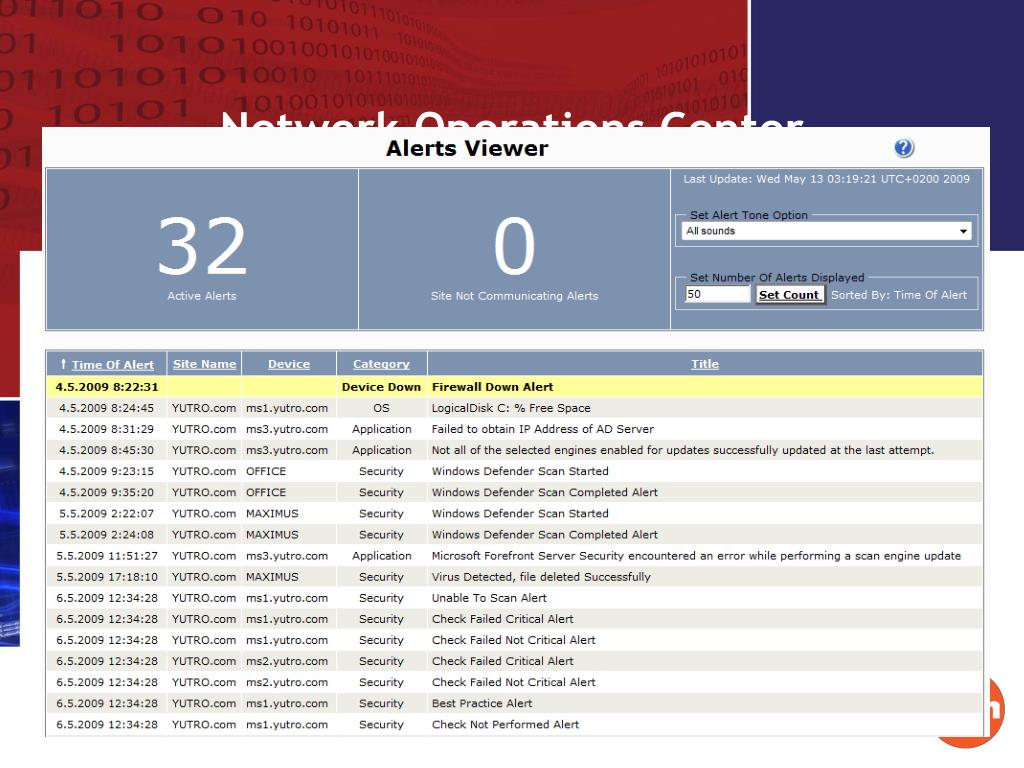The height and width of the screenshot is (768, 1024).
Task: Select OFFICE Windows Defender Scan Completed Alert
Action: [x=545, y=492]
